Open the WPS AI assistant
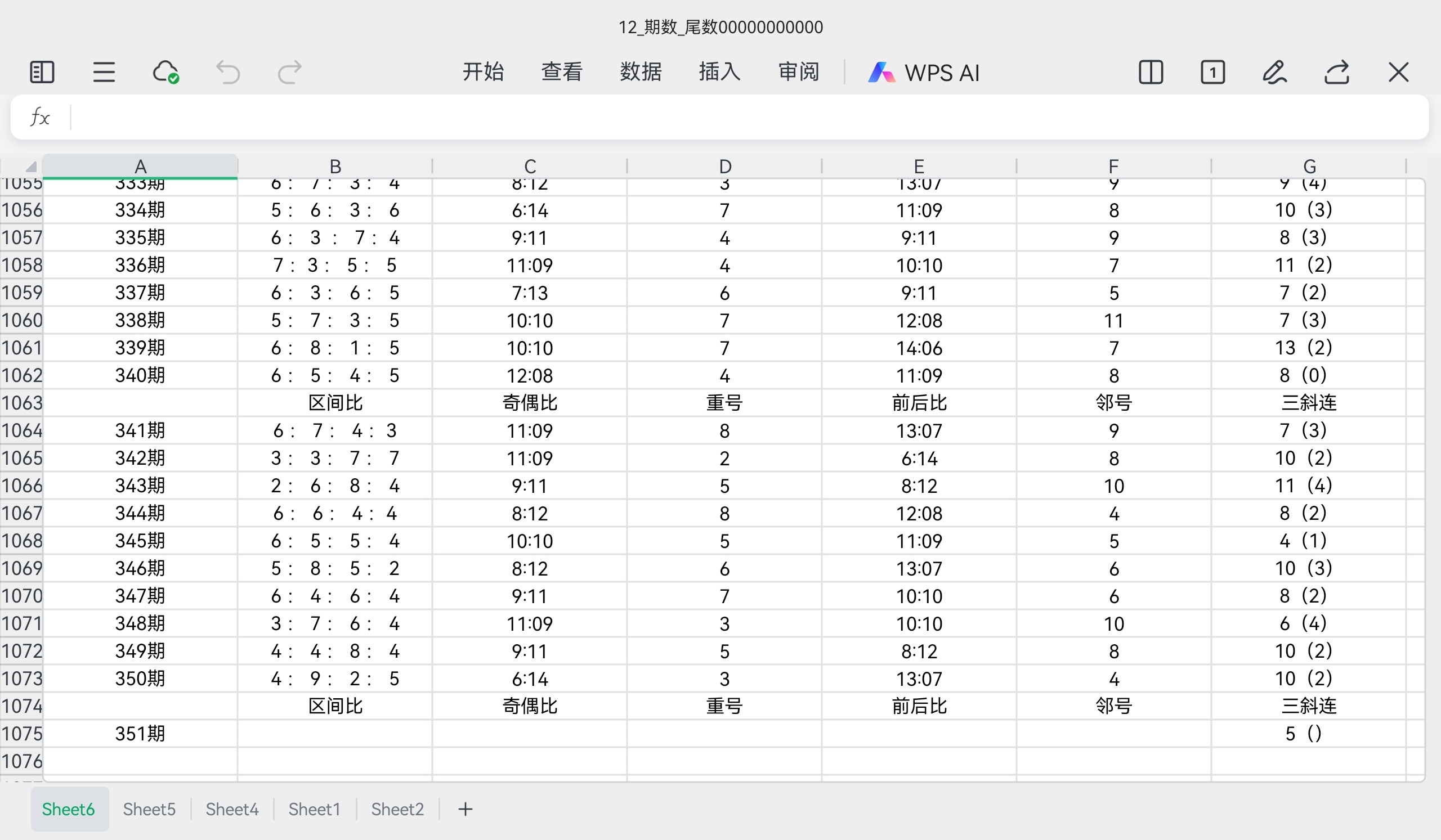 tap(924, 73)
